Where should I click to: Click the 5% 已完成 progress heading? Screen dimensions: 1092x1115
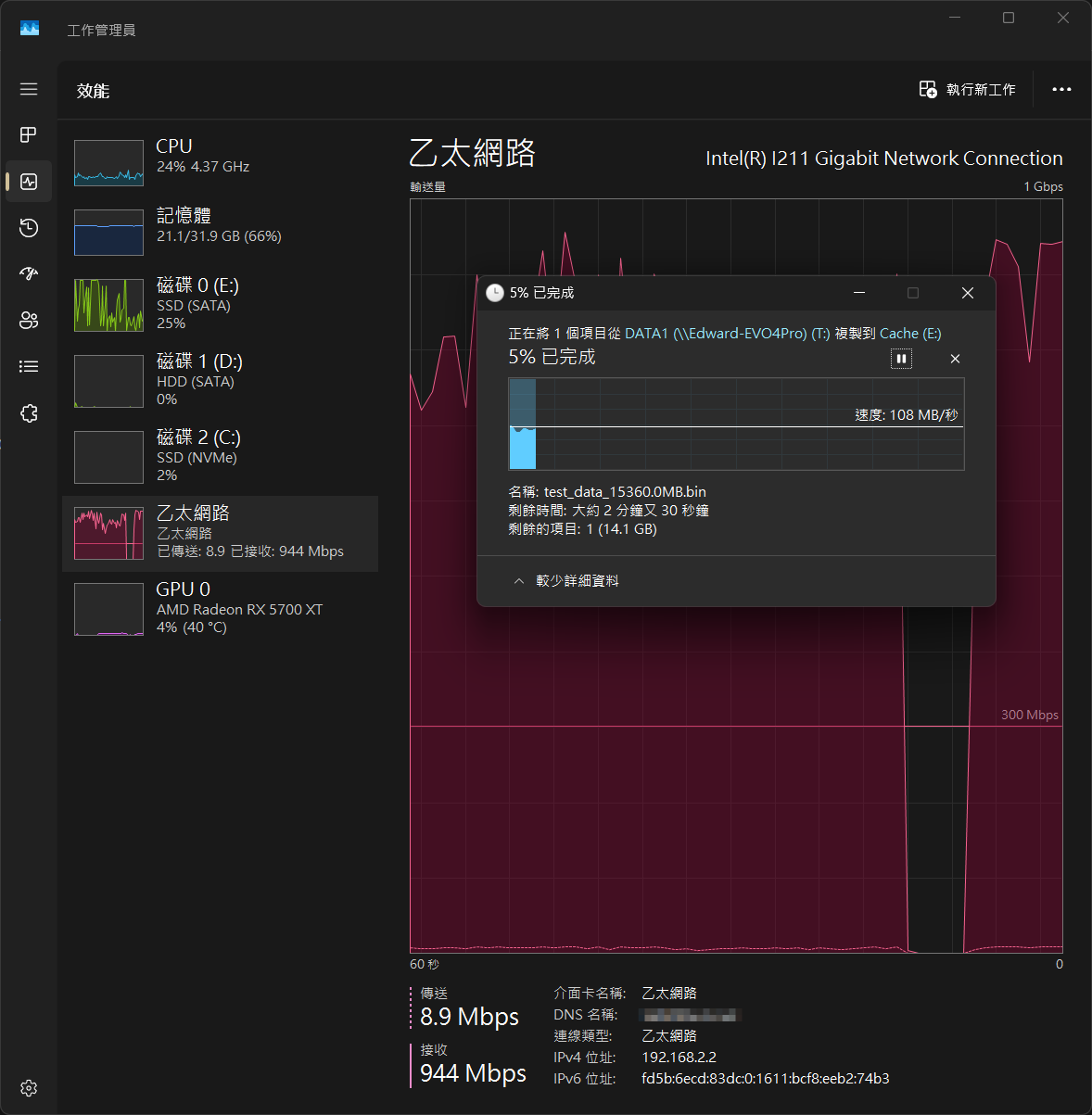click(552, 357)
